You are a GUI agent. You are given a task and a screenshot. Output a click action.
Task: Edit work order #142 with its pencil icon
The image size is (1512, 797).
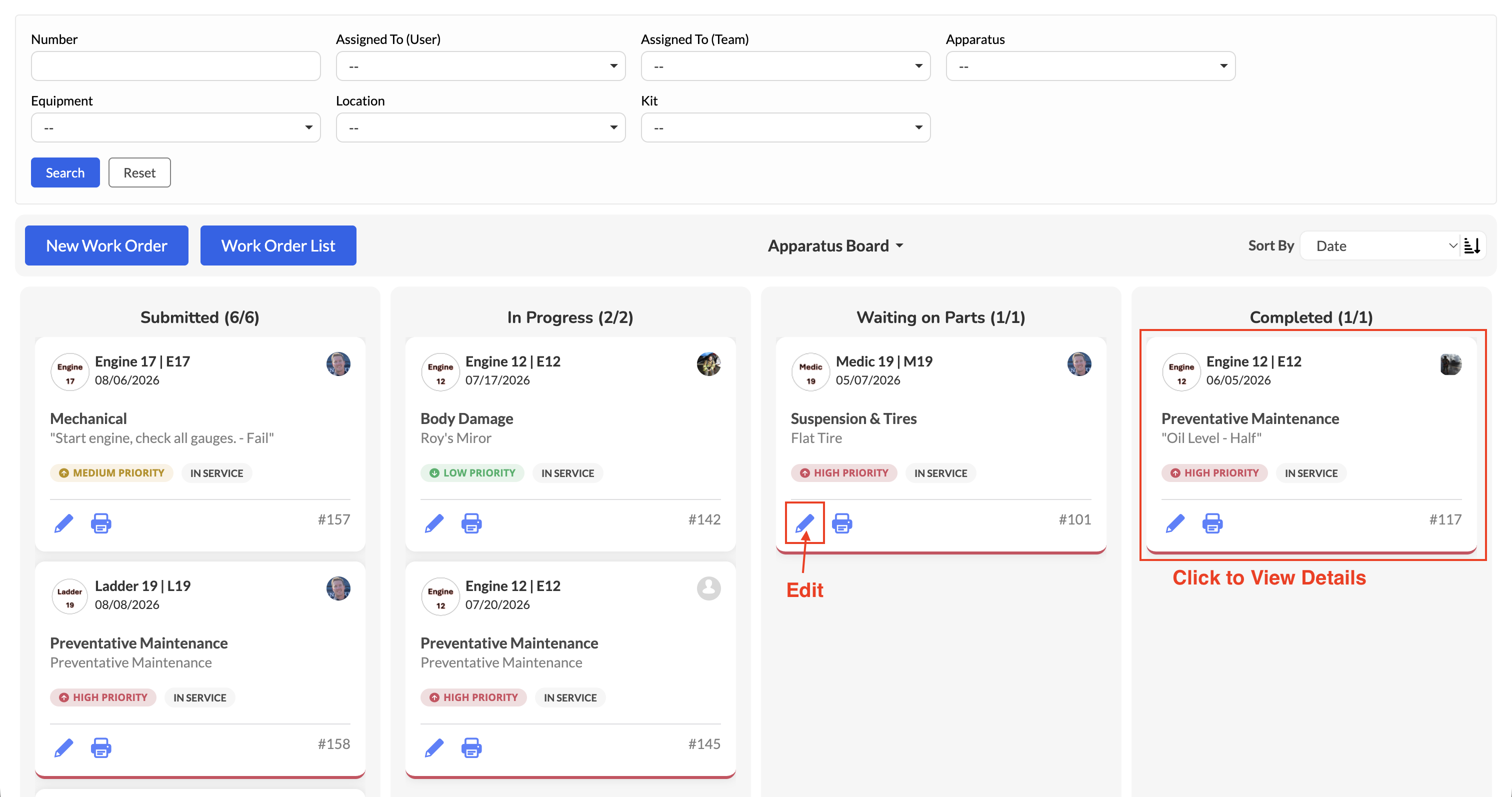[x=434, y=523]
